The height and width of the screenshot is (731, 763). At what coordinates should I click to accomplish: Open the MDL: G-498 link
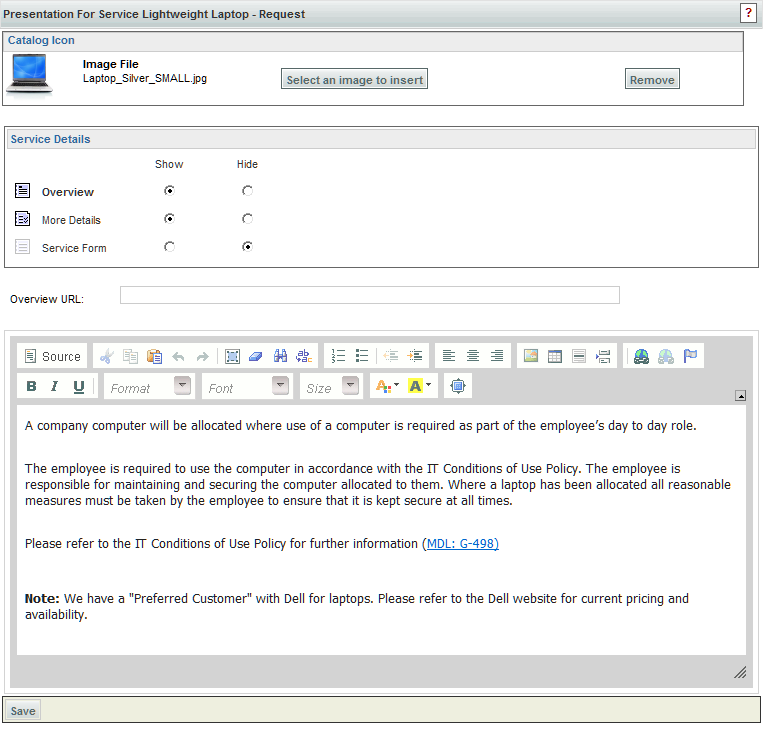462,544
